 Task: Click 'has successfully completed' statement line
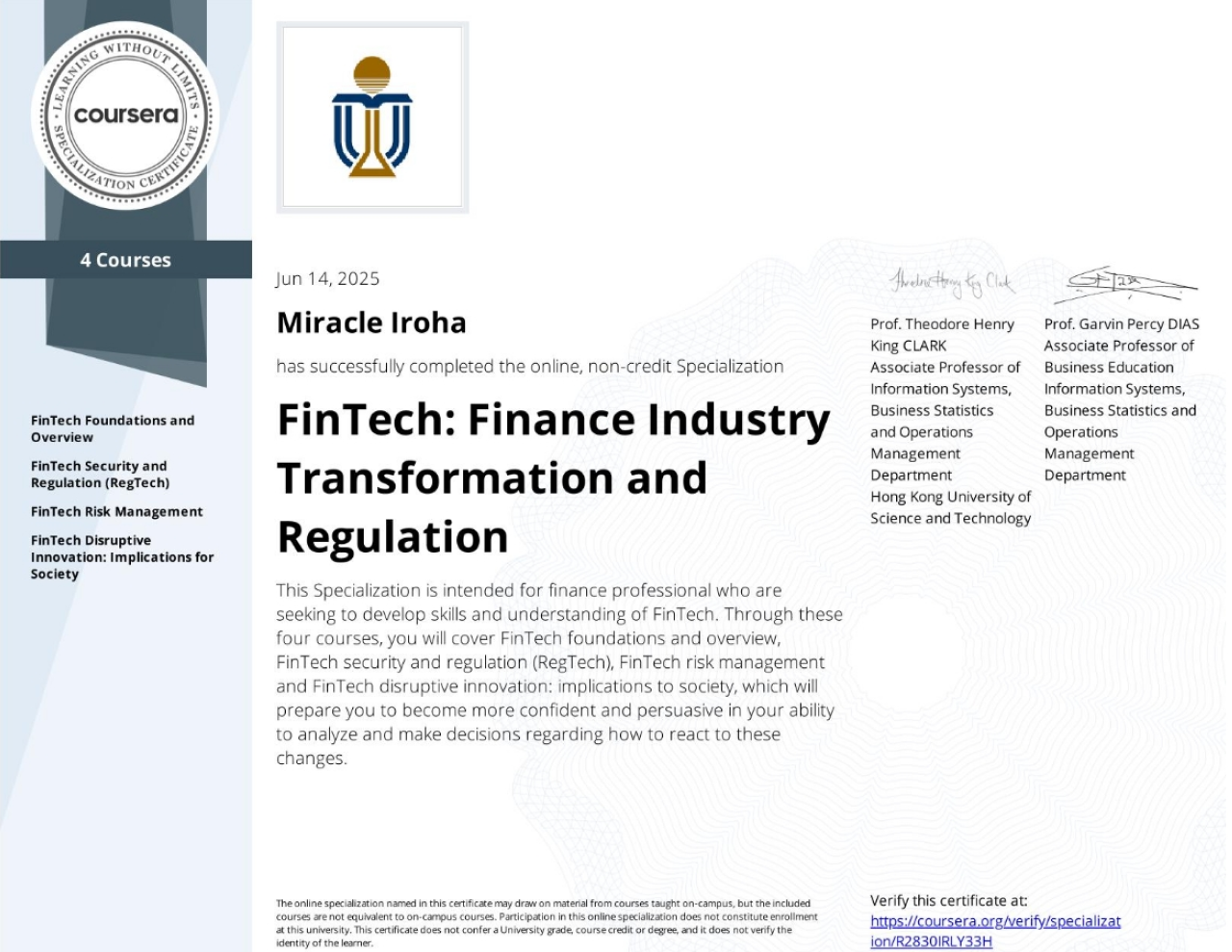pos(529,366)
